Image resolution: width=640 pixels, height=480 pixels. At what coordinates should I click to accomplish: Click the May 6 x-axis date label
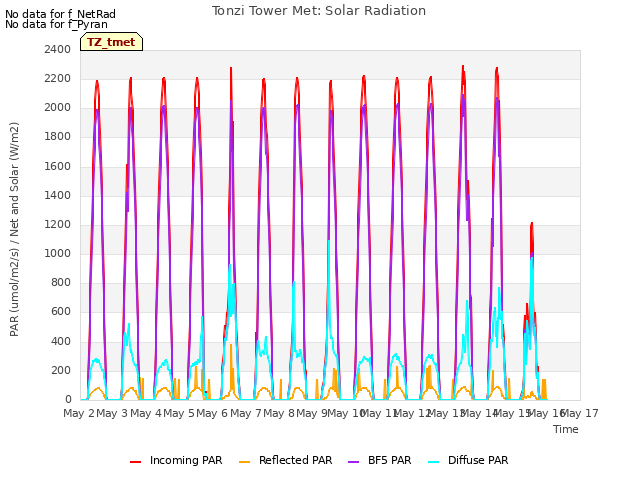click(212, 413)
